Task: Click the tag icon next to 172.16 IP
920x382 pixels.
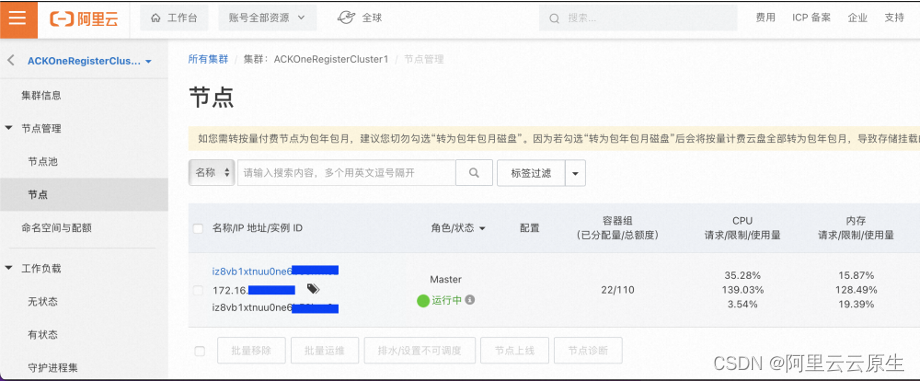Action: click(x=313, y=289)
